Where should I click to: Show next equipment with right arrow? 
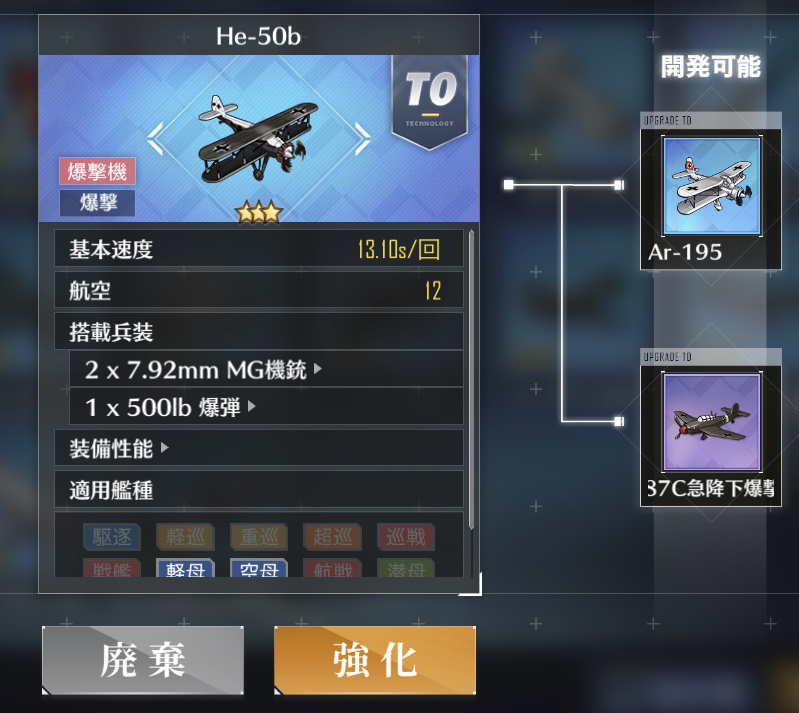coord(363,139)
